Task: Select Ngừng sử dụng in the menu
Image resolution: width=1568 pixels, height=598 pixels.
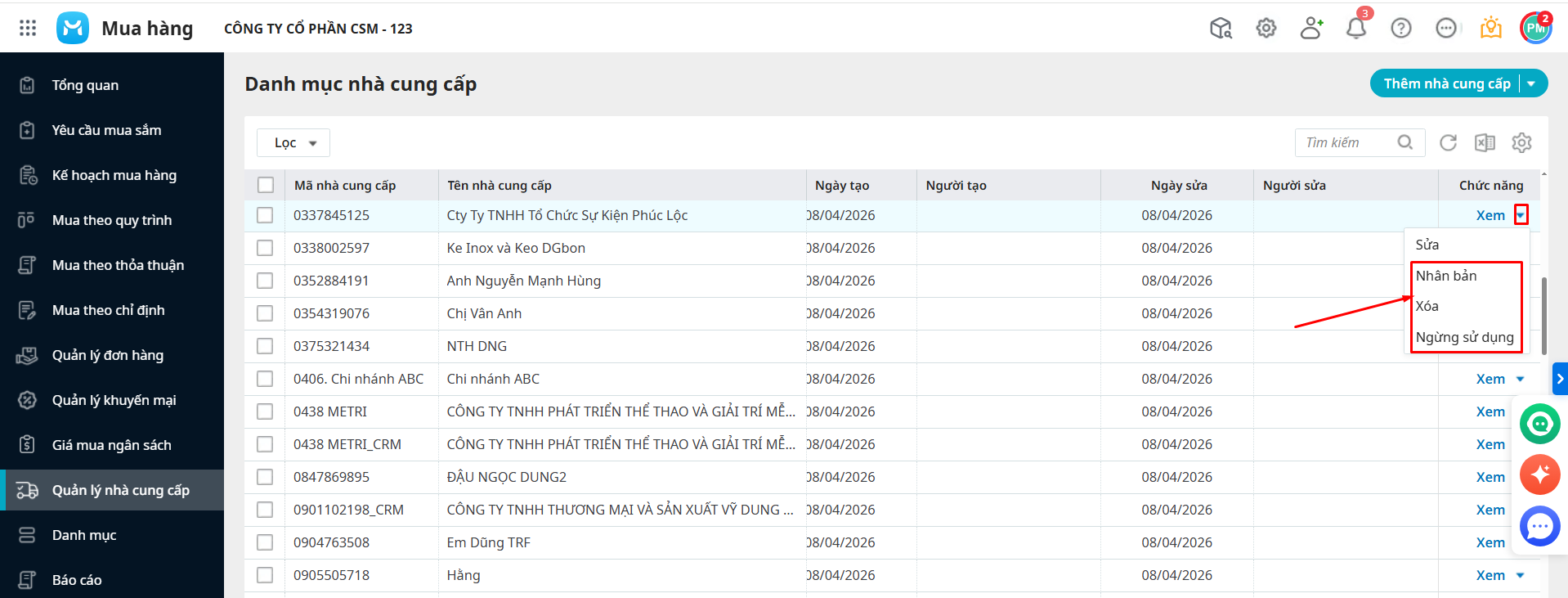Action: coord(1464,337)
